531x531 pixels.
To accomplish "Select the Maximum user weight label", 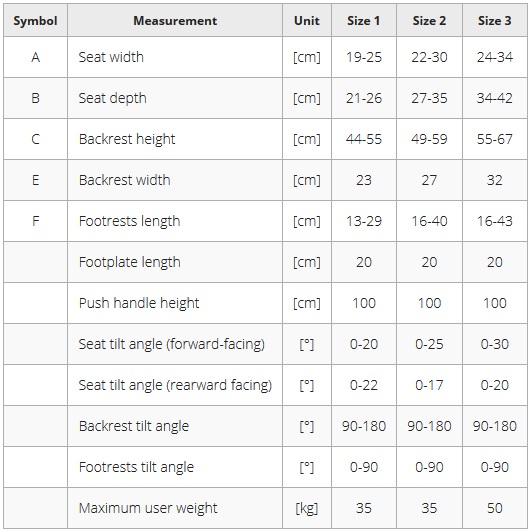I will 148,508.
